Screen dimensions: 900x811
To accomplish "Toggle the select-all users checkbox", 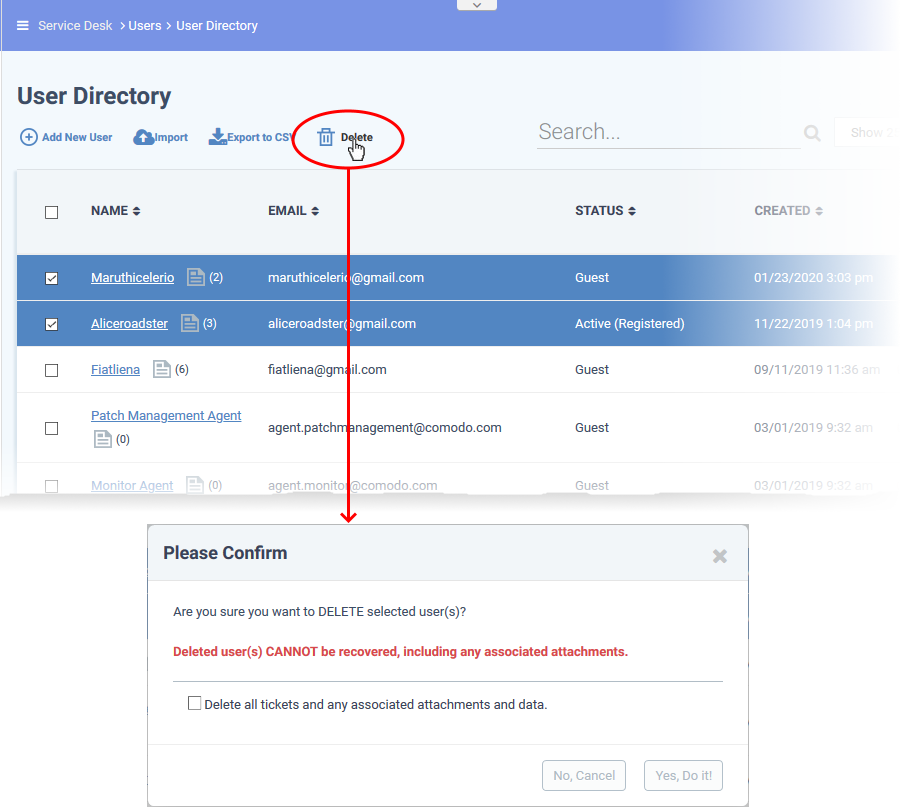I will click(x=52, y=212).
